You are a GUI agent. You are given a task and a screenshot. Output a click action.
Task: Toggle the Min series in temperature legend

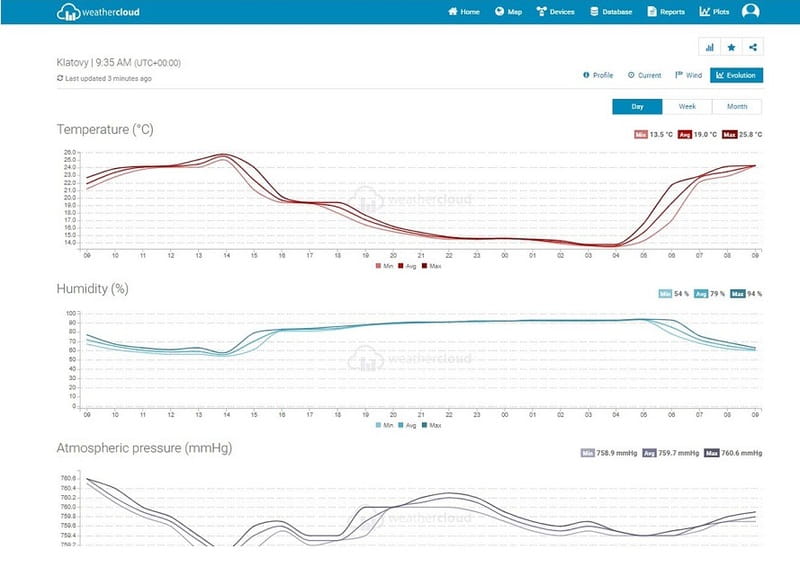click(385, 266)
